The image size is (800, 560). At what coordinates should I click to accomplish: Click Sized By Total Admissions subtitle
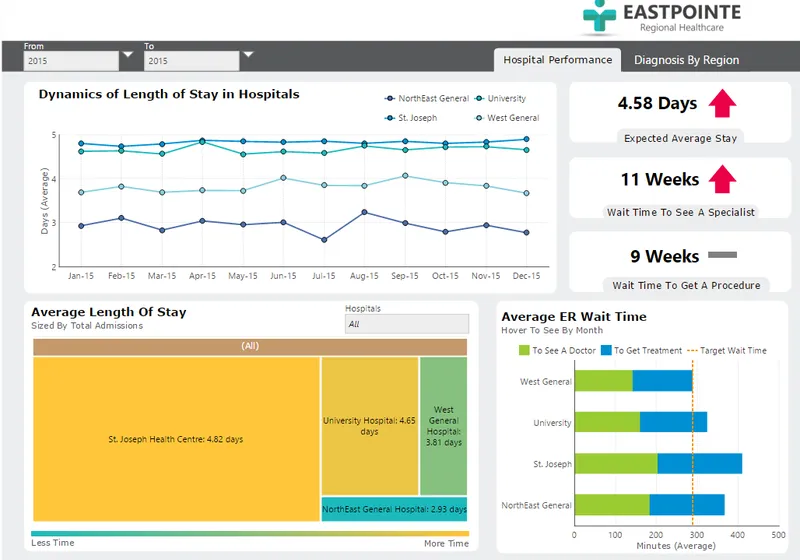point(87,325)
